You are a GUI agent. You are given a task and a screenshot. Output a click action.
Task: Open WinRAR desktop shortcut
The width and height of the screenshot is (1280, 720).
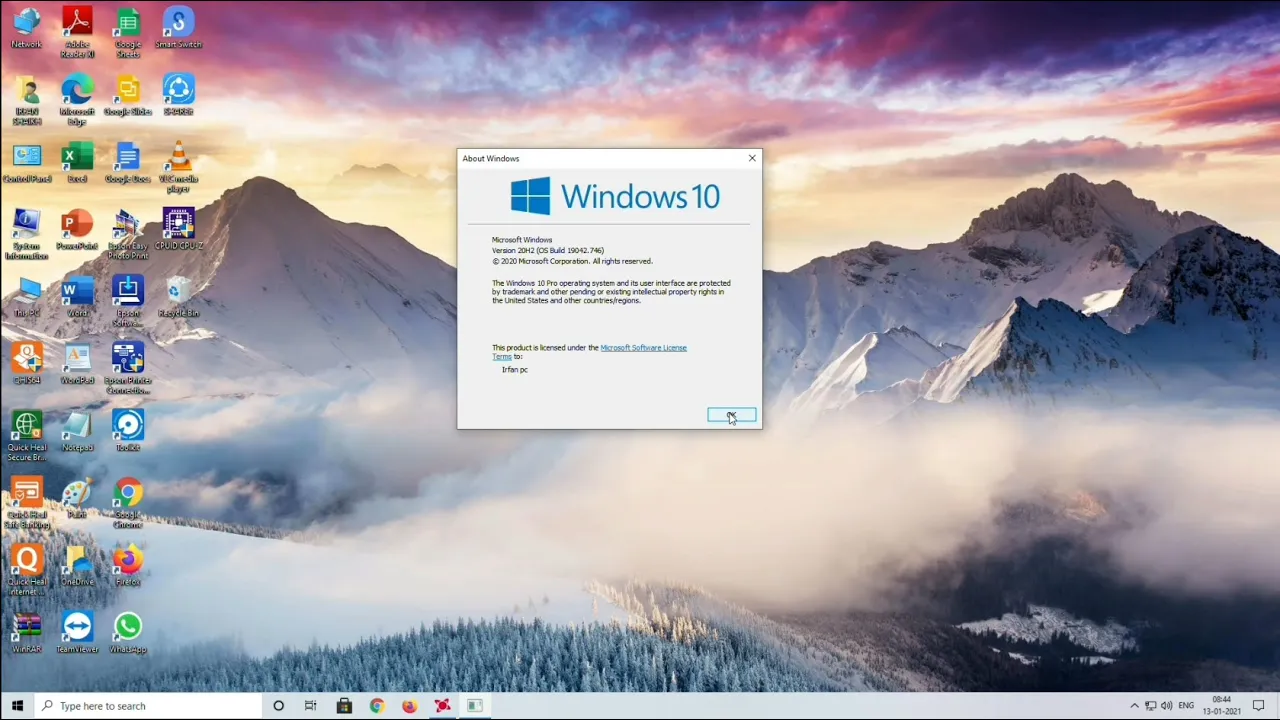[26, 632]
